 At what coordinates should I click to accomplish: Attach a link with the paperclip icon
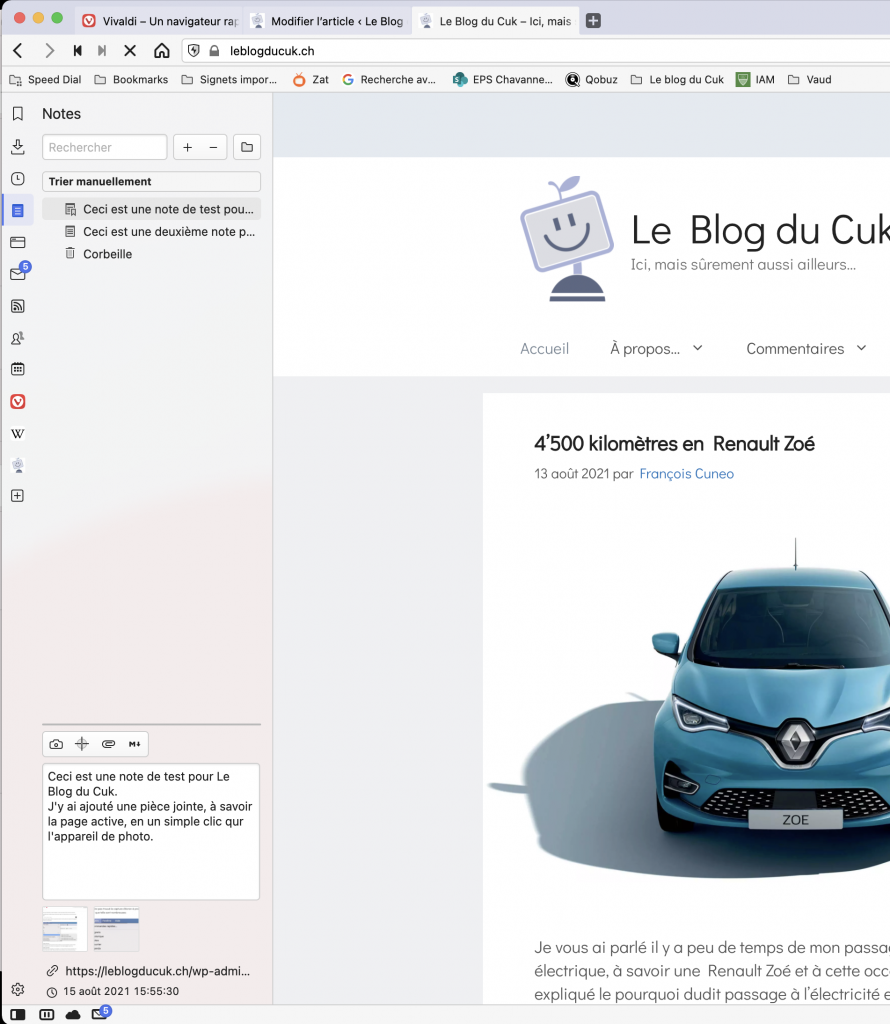point(108,744)
